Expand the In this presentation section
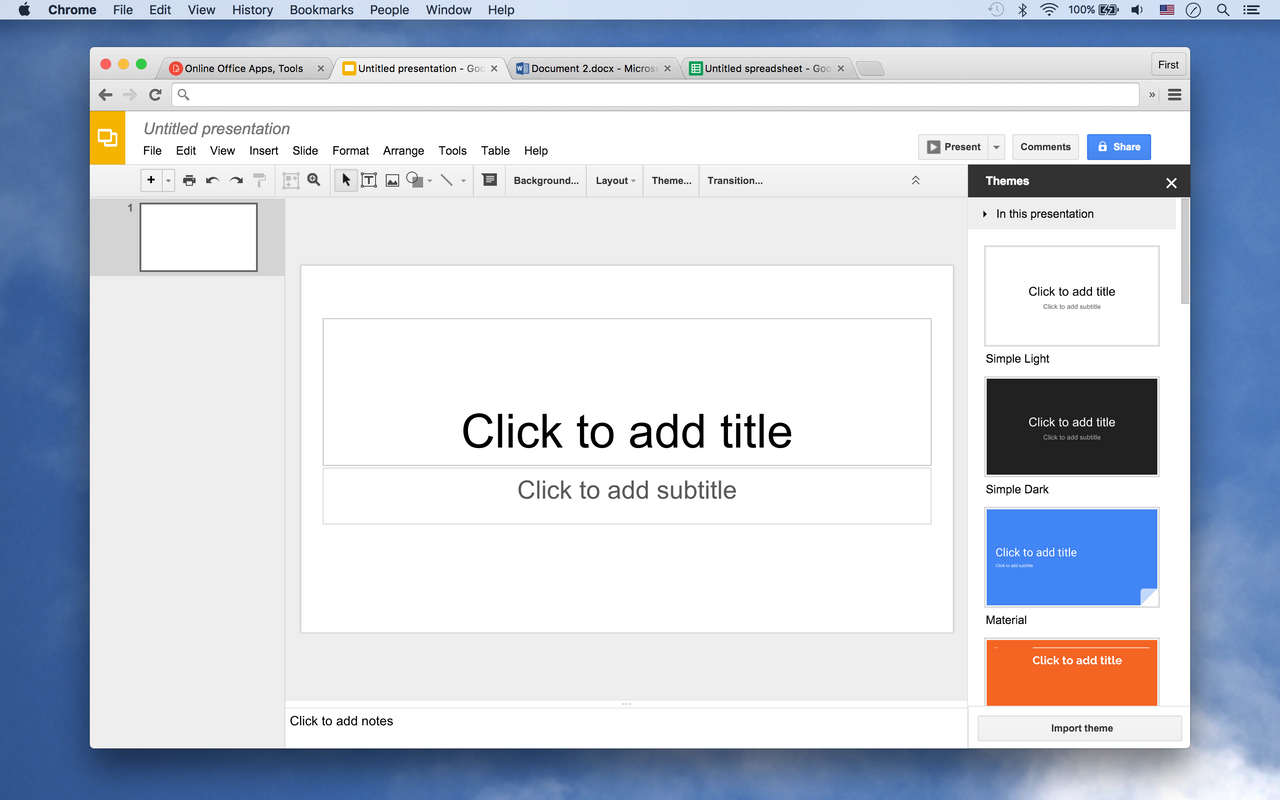1280x800 pixels. (985, 213)
